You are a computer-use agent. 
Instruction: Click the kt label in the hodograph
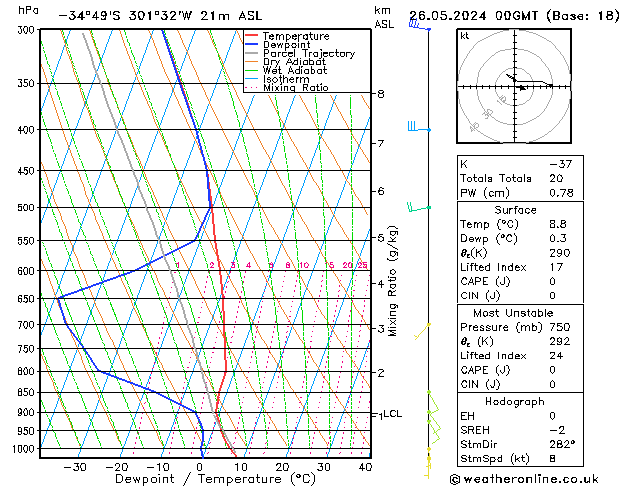point(464,36)
